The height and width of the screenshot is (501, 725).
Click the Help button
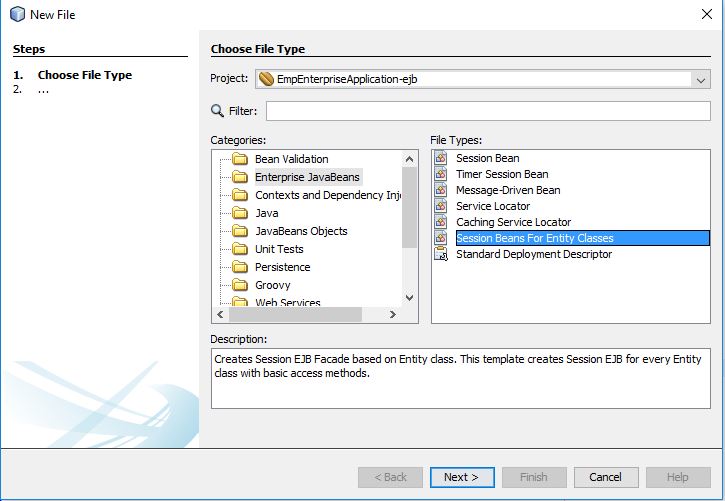(678, 477)
